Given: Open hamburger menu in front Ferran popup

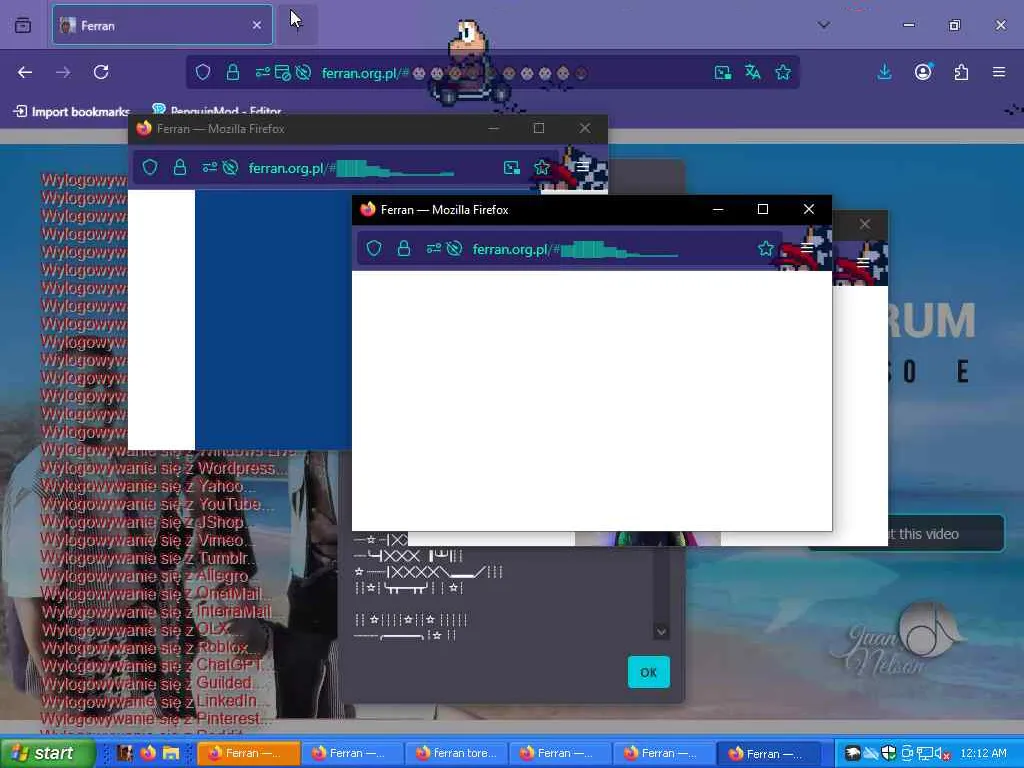Looking at the screenshot, I should pos(807,248).
